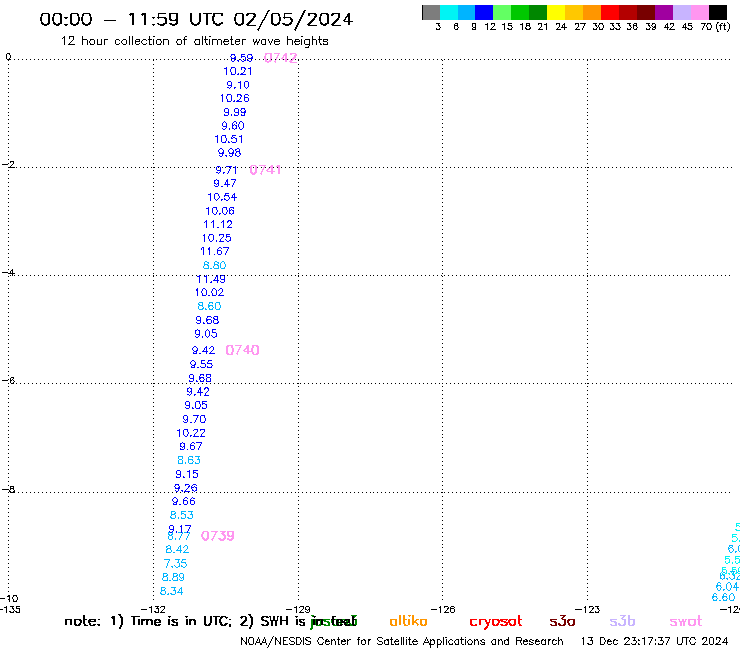Select the s3b legend label
This screenshot has width=740, height=650.
pyautogui.click(x=622, y=621)
